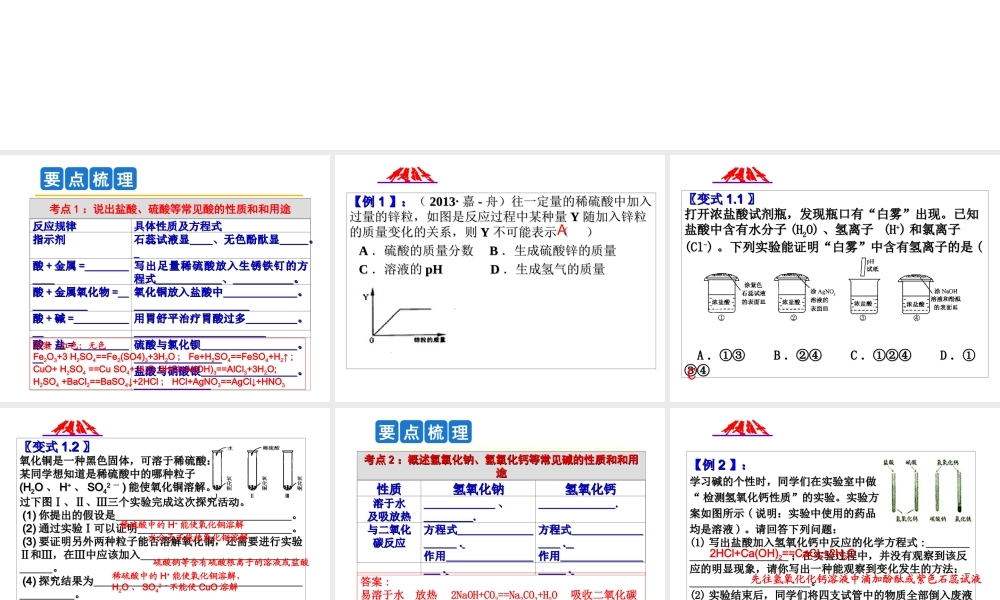Click the line '(1) 你提出的假设是'
This screenshot has height=600, width=1000.
[69, 515]
